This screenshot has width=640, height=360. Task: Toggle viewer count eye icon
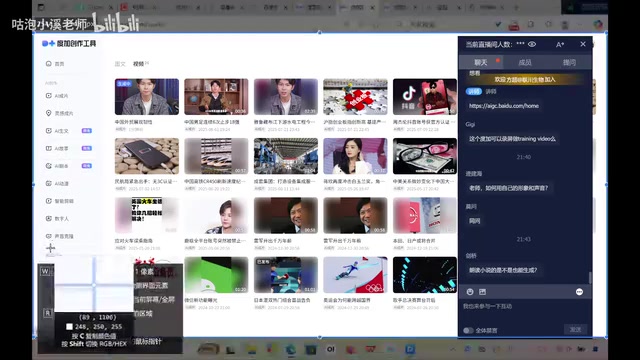[532, 44]
